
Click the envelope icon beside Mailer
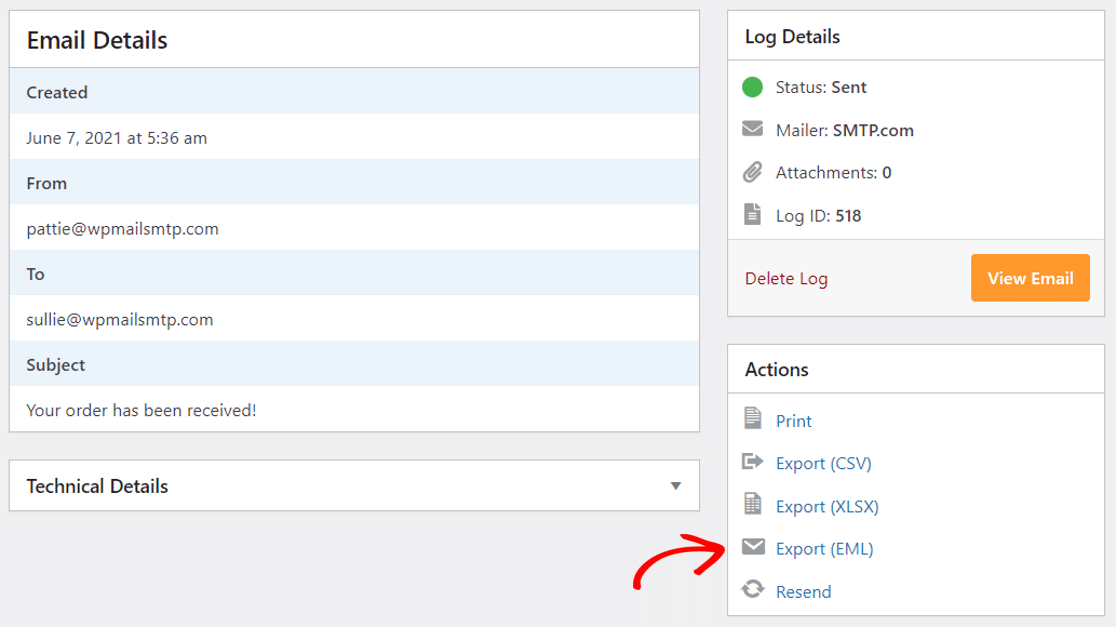point(753,129)
